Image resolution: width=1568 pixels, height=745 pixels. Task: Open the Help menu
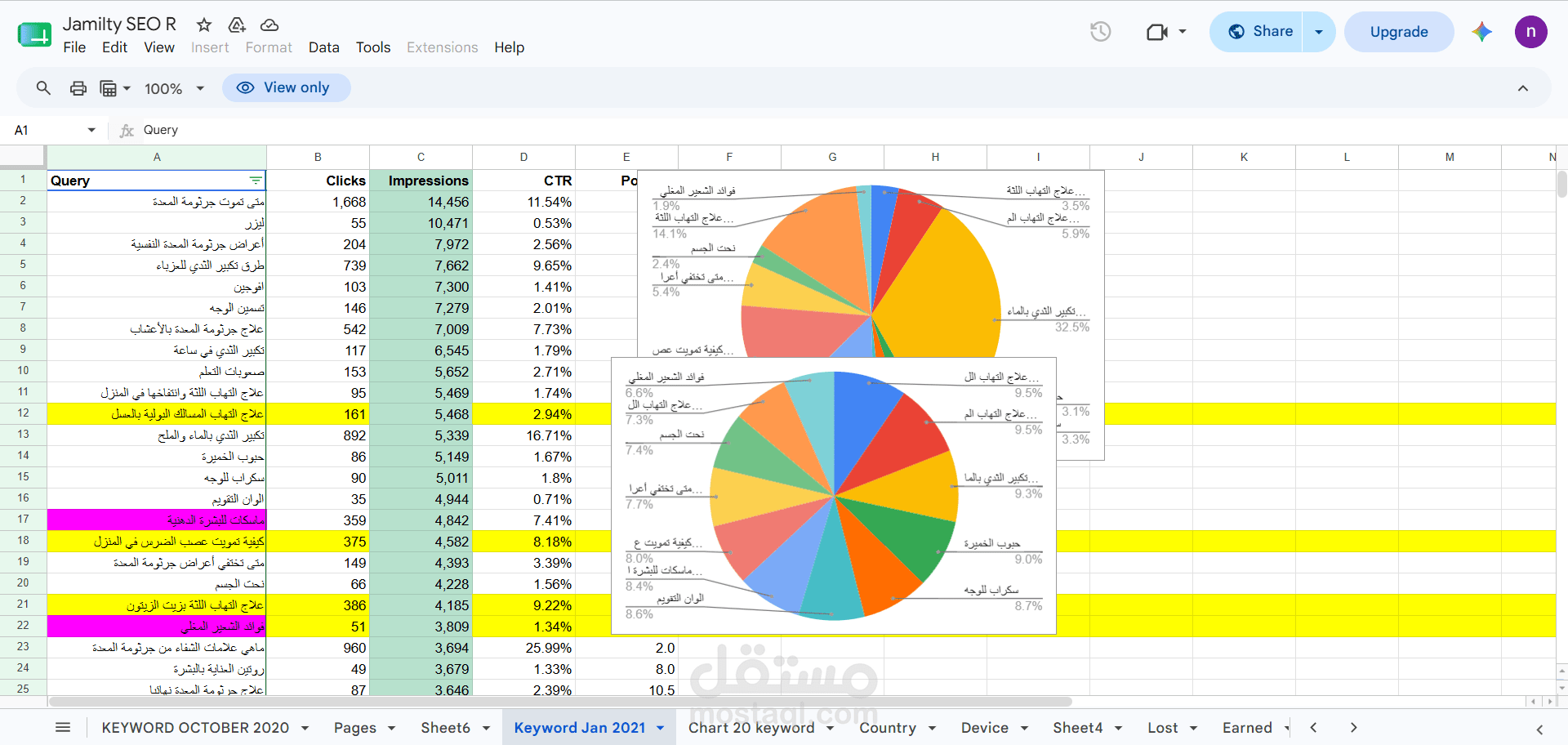pos(509,47)
